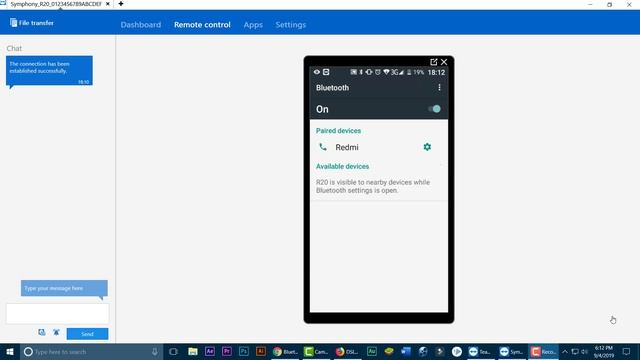Click the Bluetooth screen title
Viewport: 640px width, 360px height.
pyautogui.click(x=332, y=88)
